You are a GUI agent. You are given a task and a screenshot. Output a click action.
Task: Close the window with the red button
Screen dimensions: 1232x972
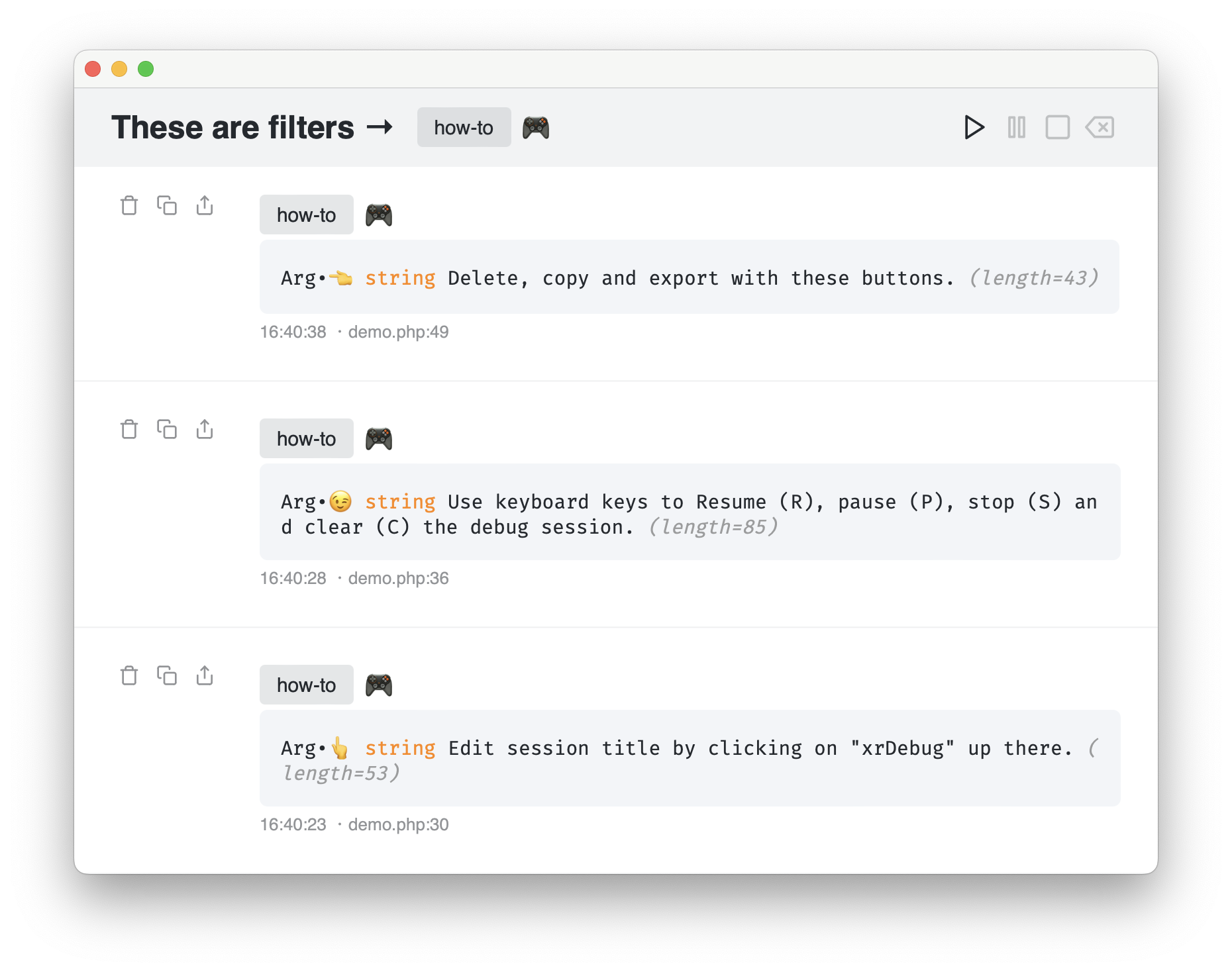(93, 69)
